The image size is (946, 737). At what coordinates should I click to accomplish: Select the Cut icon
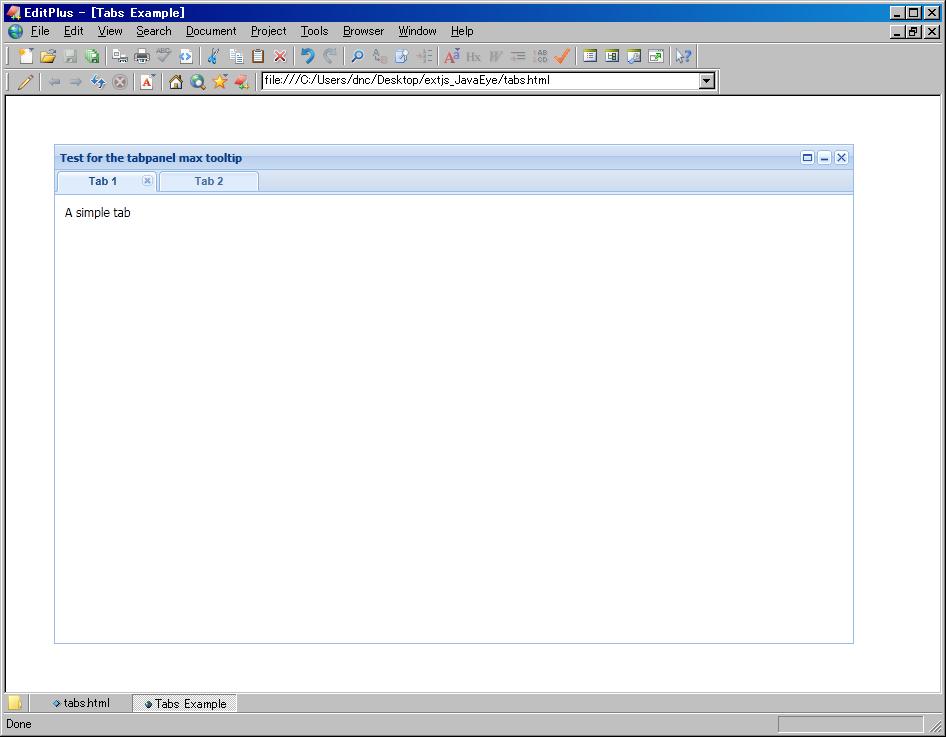(x=216, y=56)
